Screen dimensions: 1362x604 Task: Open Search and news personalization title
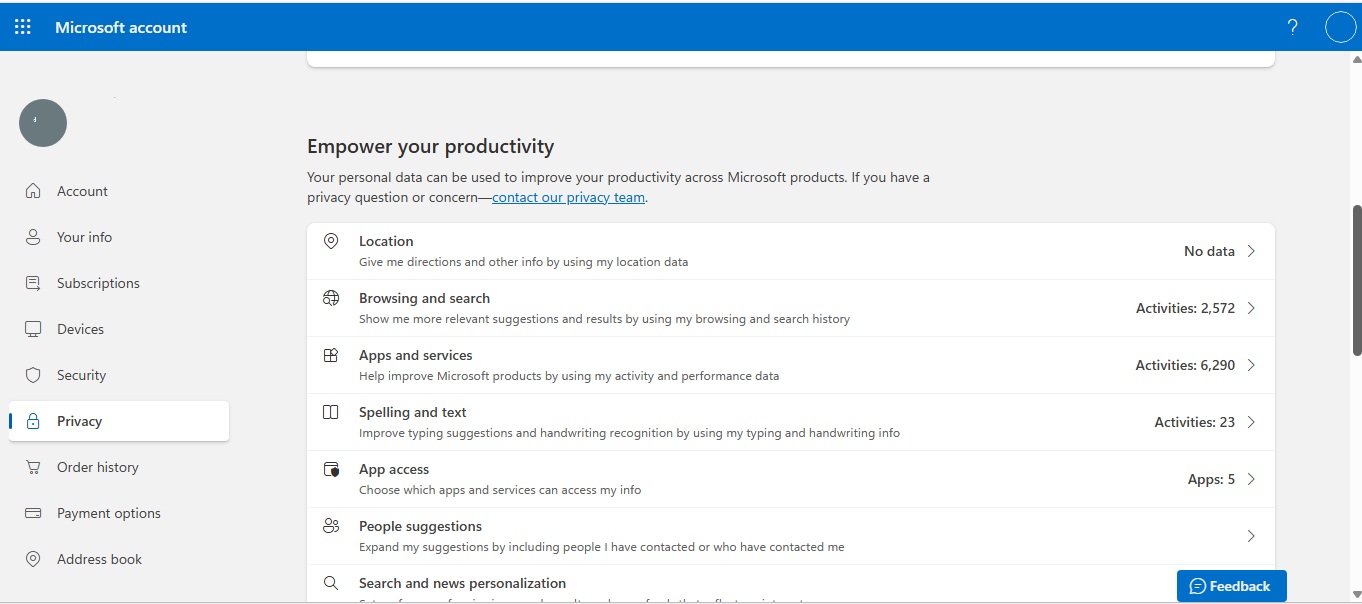click(462, 583)
